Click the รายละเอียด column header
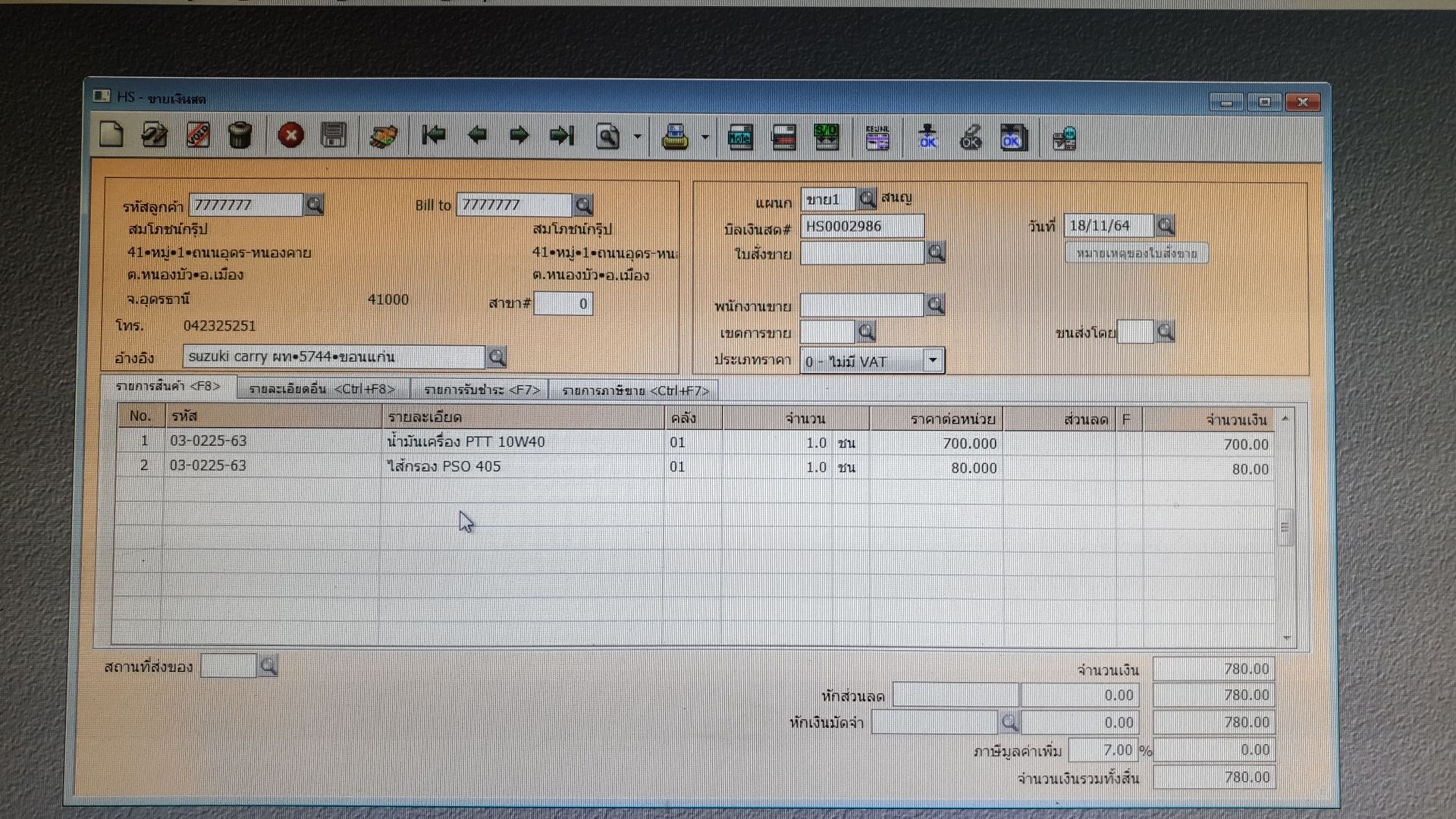1456x819 pixels. (522, 417)
